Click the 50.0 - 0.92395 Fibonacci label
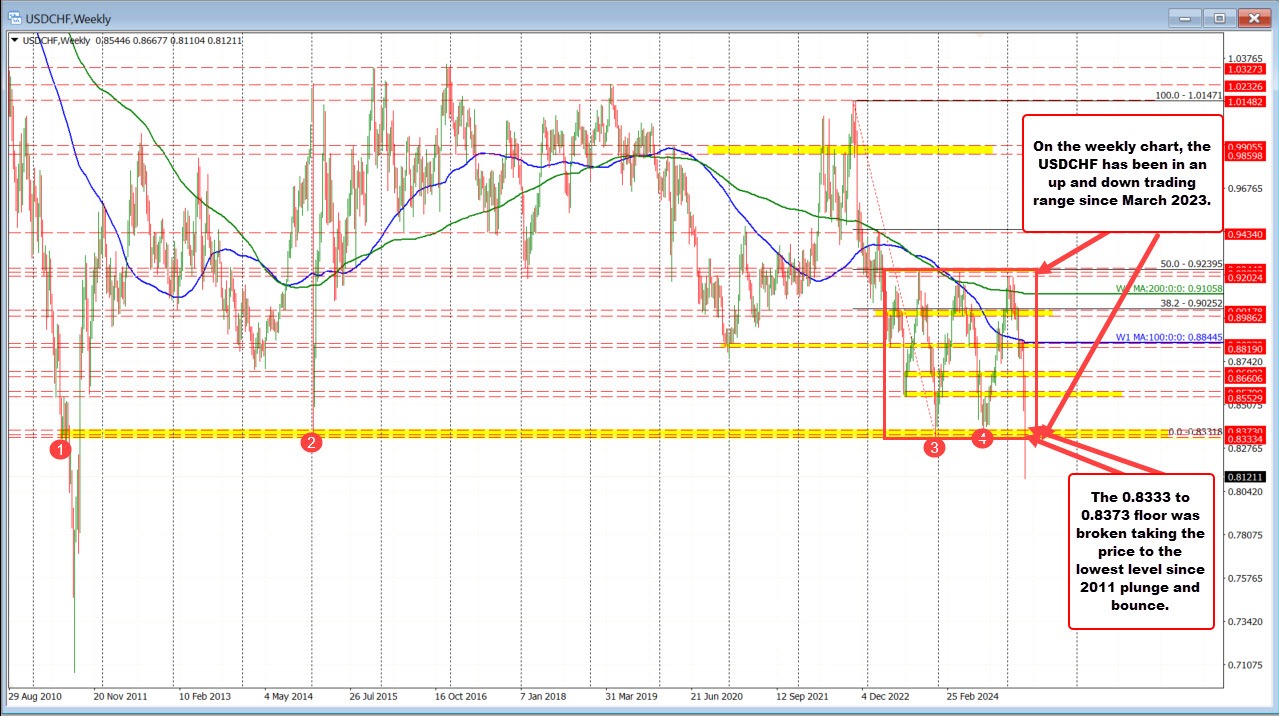This screenshot has width=1279, height=716. coord(1190,264)
